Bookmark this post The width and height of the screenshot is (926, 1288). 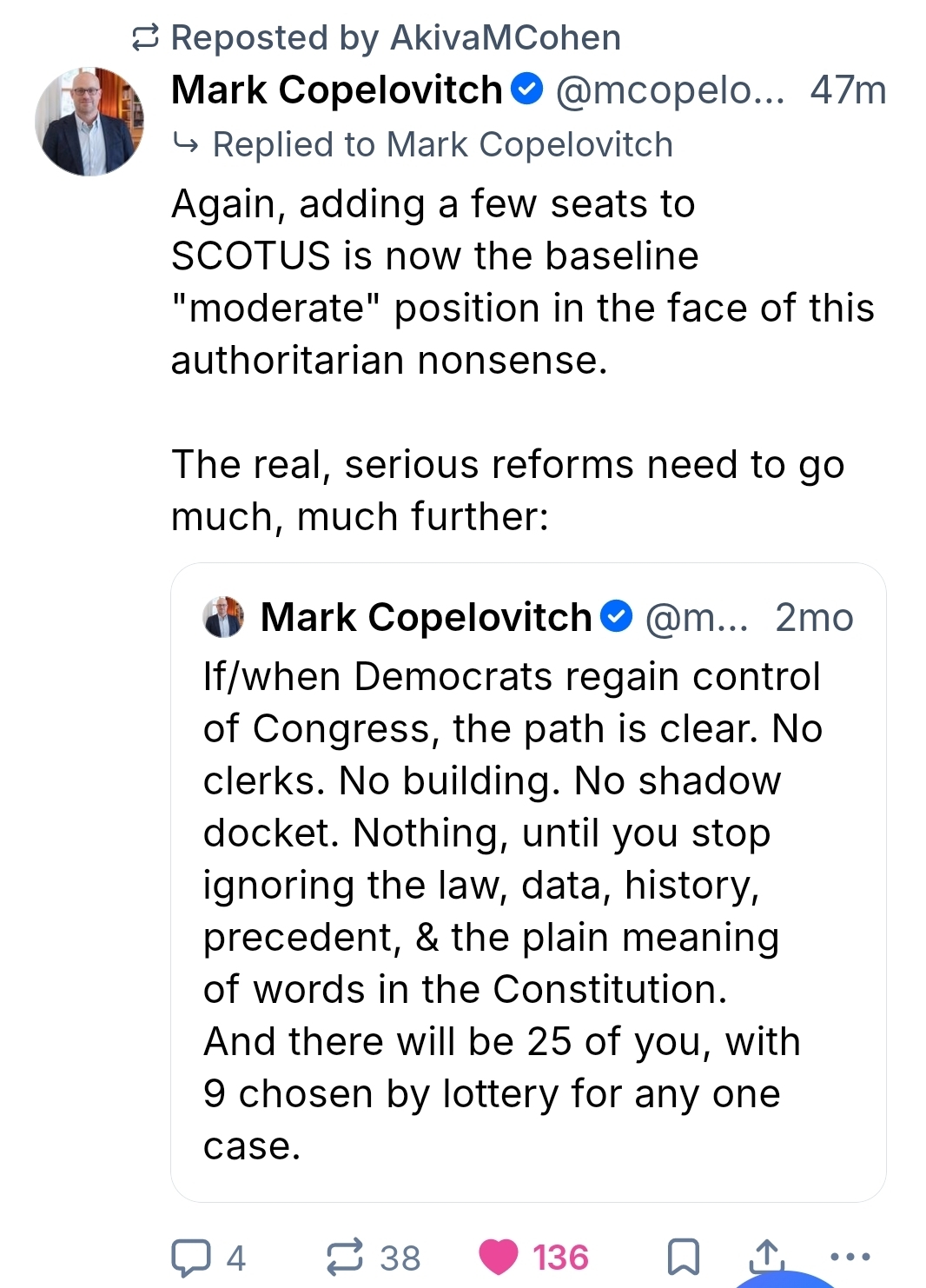tap(683, 1257)
